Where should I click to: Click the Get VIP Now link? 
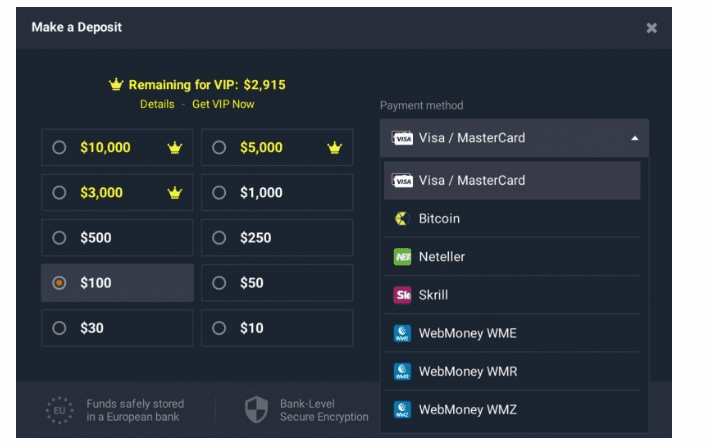(223, 104)
